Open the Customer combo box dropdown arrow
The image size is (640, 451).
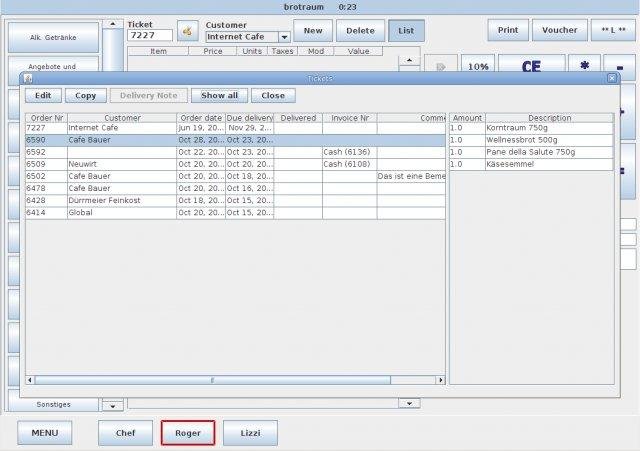tap(284, 37)
